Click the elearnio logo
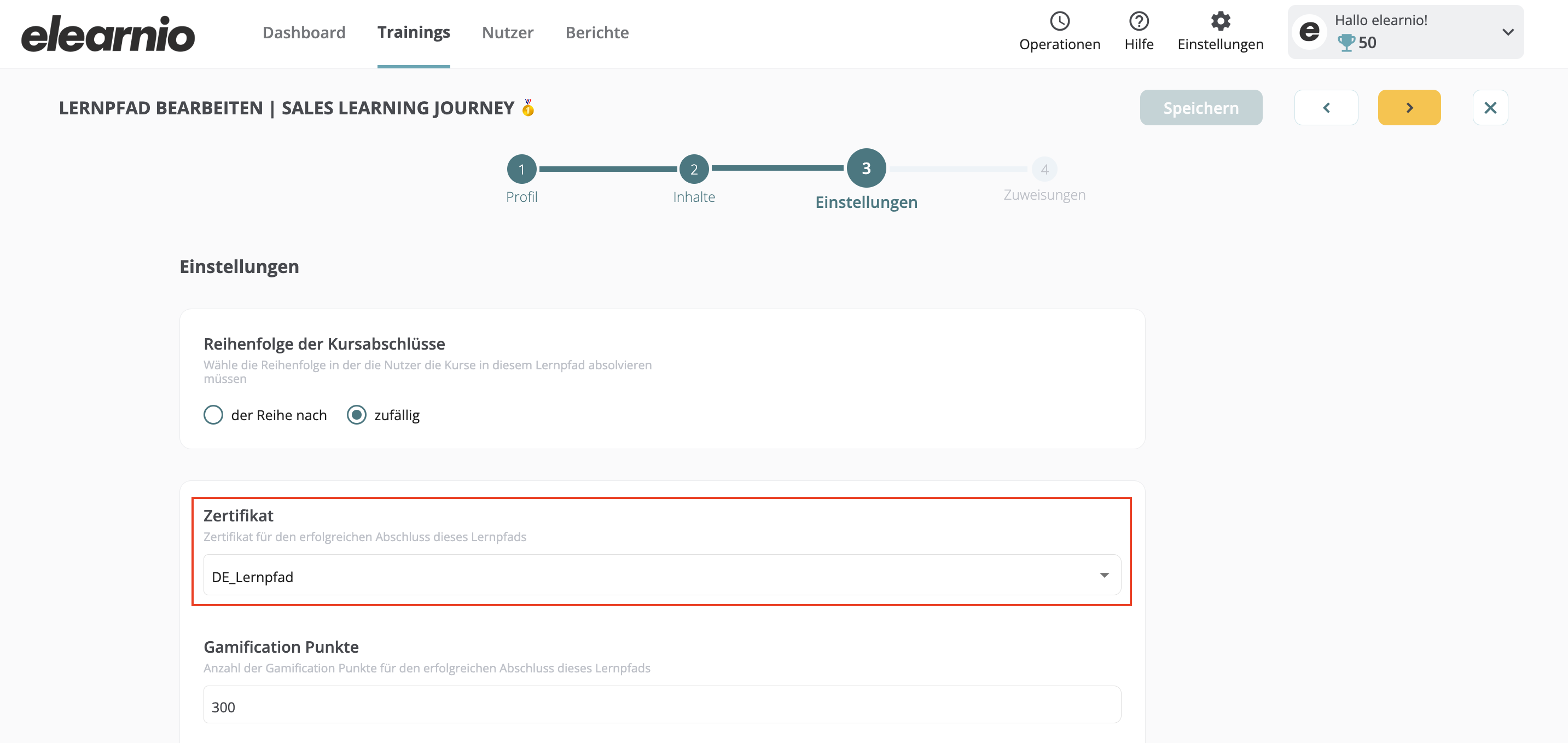 [108, 33]
